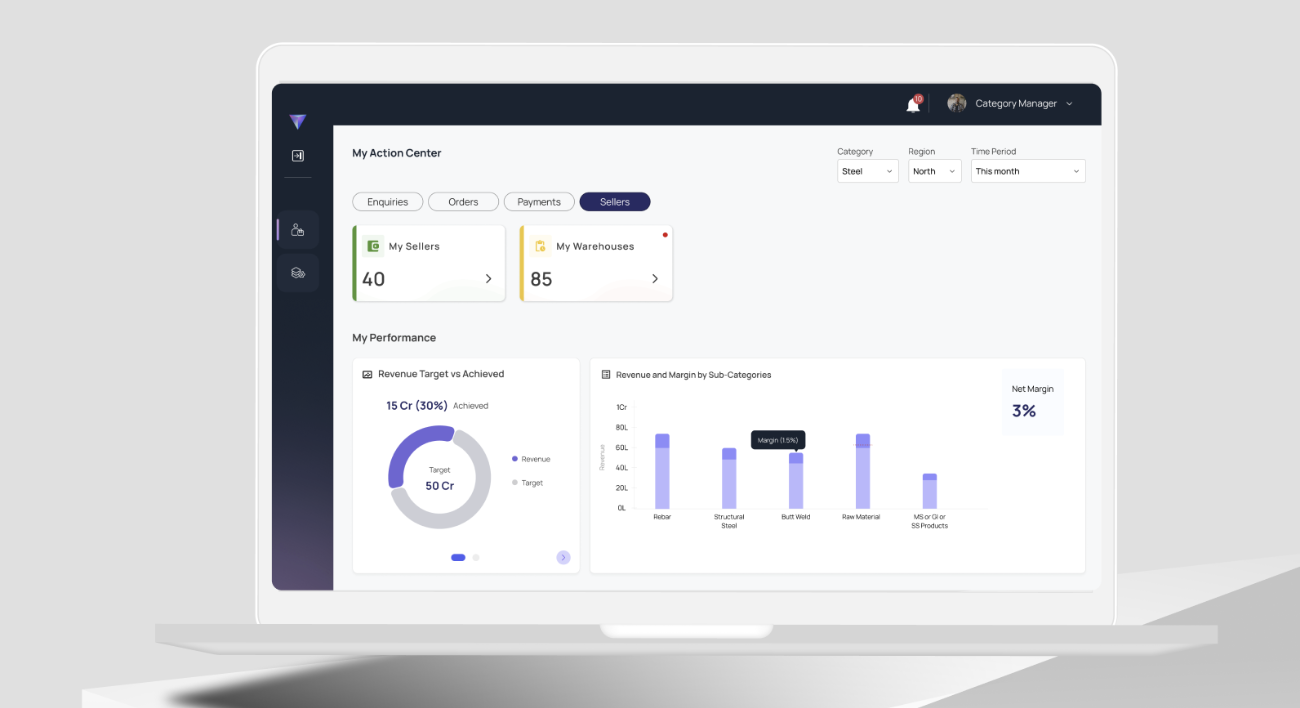Open the Category dropdown showing Steel
The image size is (1300, 708).
[867, 171]
